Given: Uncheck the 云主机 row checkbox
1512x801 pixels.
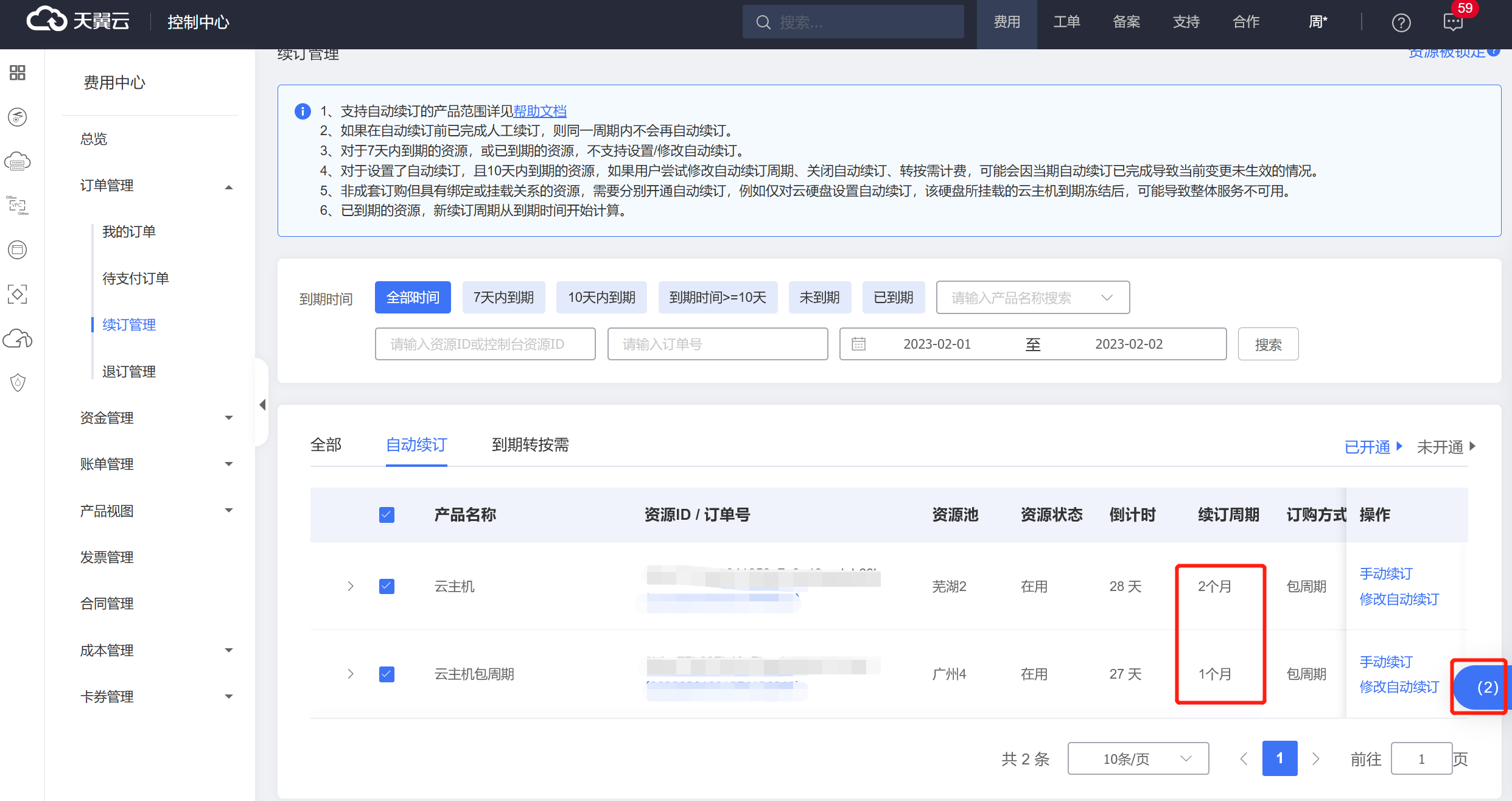Looking at the screenshot, I should click(x=387, y=586).
